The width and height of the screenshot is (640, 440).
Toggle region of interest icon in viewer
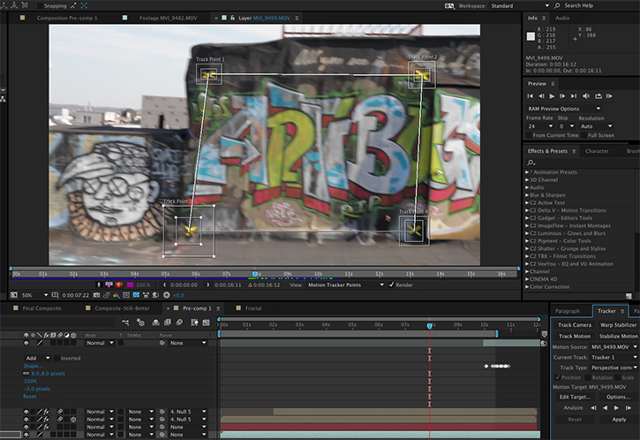point(126,295)
